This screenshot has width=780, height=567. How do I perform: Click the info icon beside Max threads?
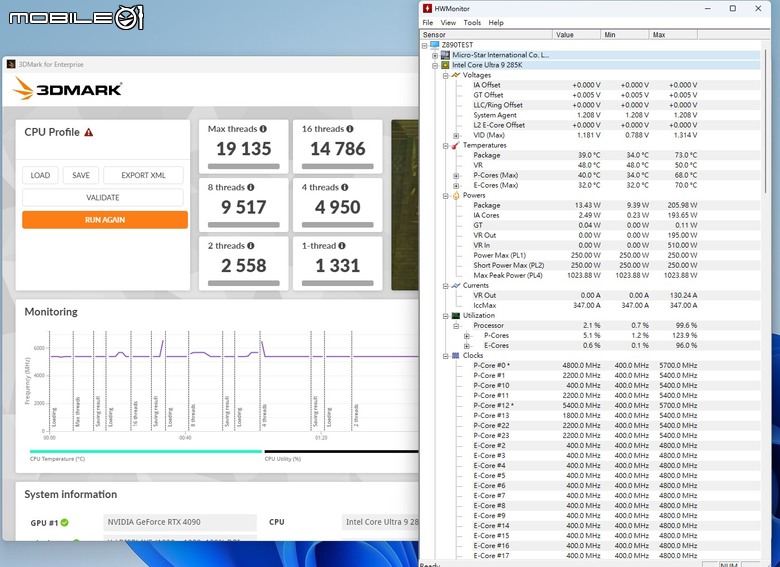point(263,129)
